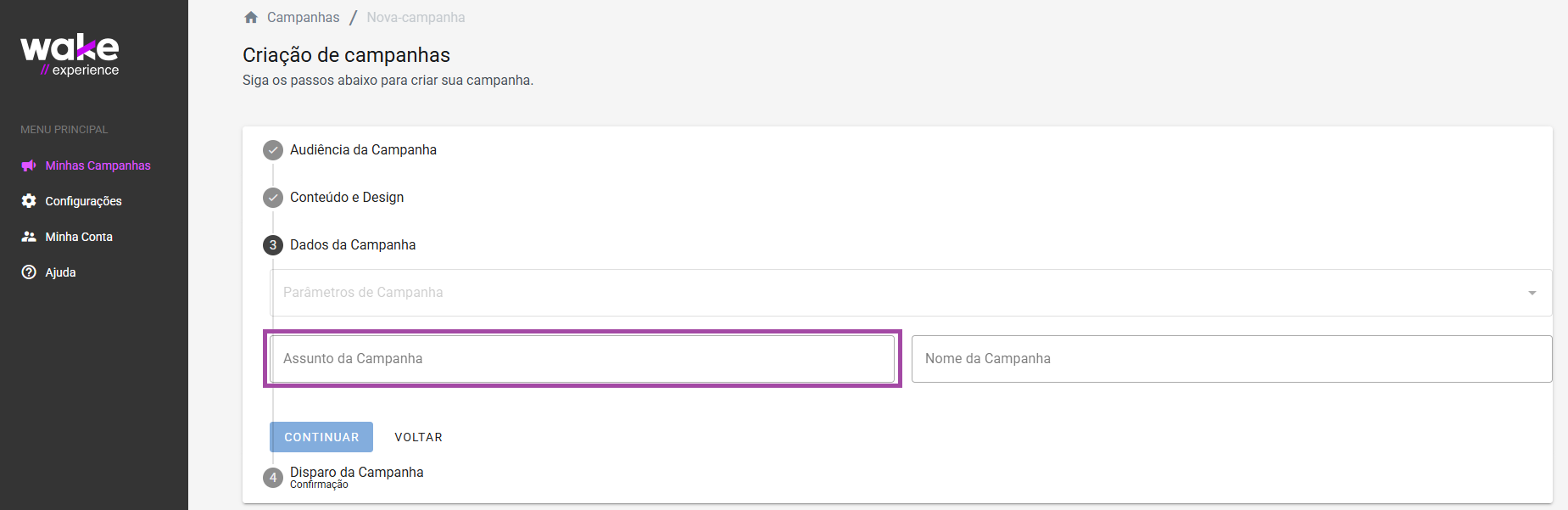Click the Configurações gear icon
1568x510 pixels.
pyautogui.click(x=29, y=201)
